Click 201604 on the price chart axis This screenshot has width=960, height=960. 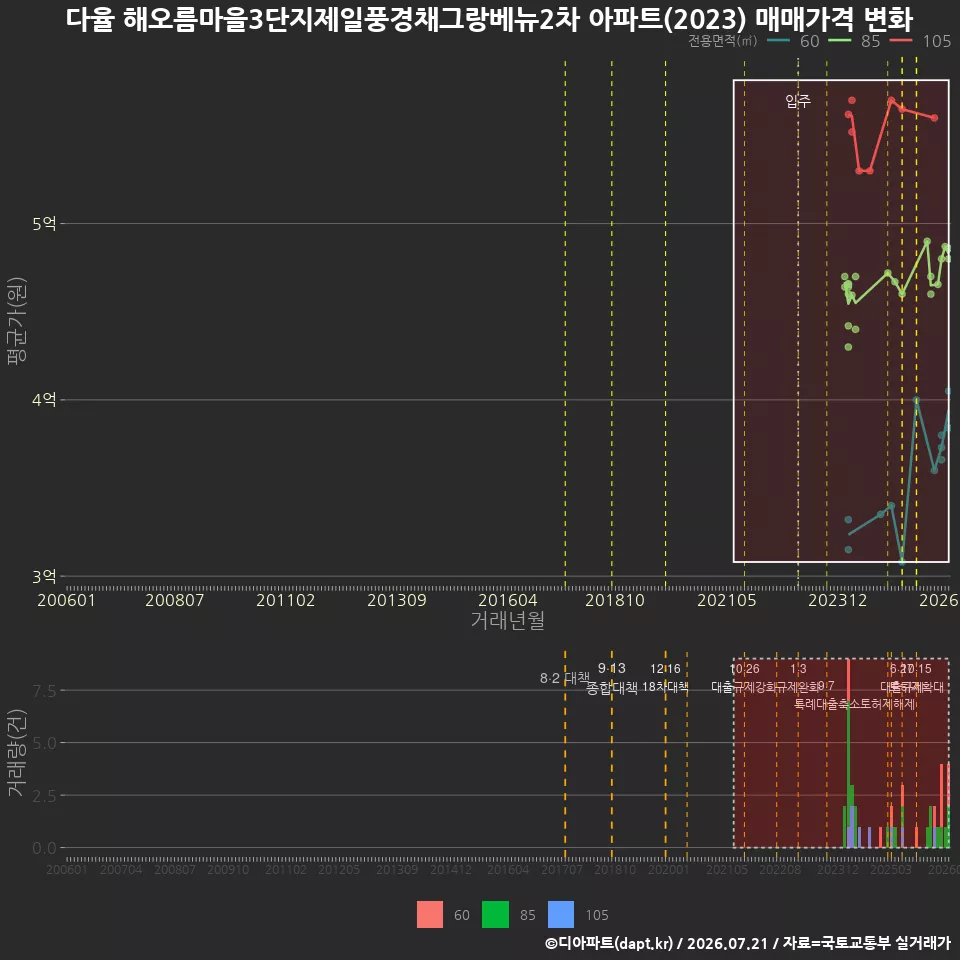click(508, 600)
